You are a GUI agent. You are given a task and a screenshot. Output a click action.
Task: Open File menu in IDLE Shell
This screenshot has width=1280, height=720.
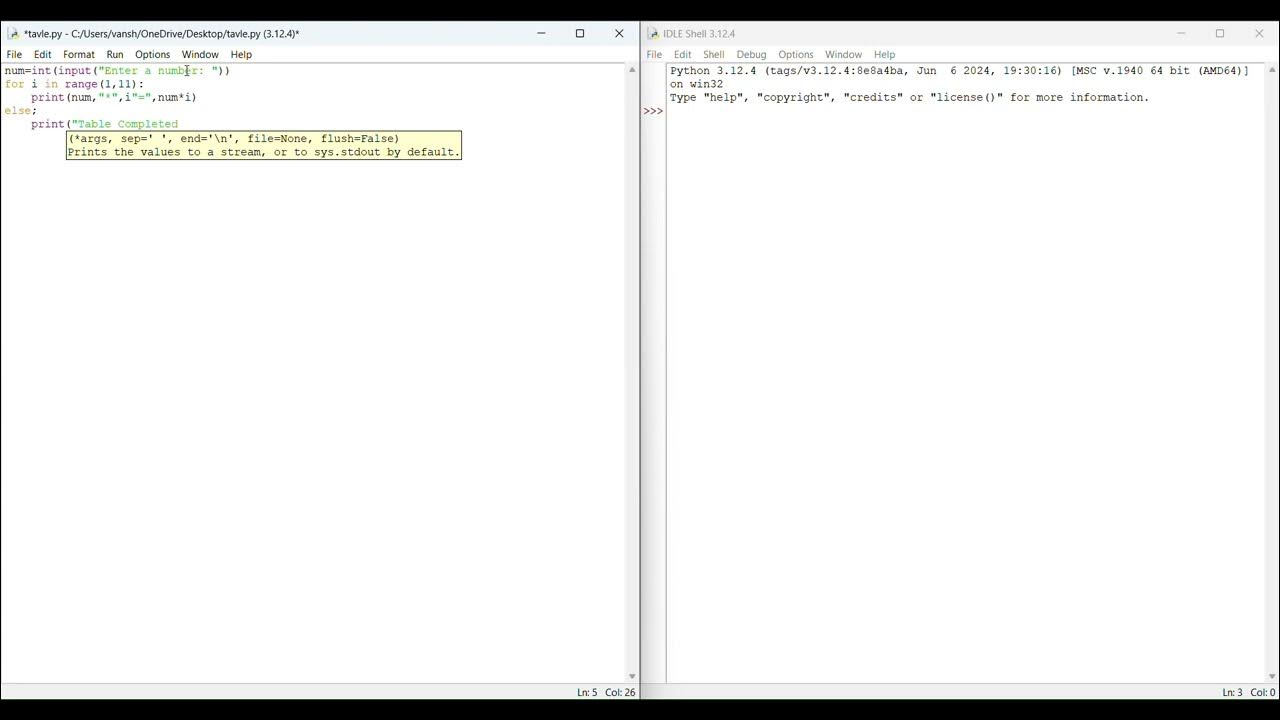[654, 54]
